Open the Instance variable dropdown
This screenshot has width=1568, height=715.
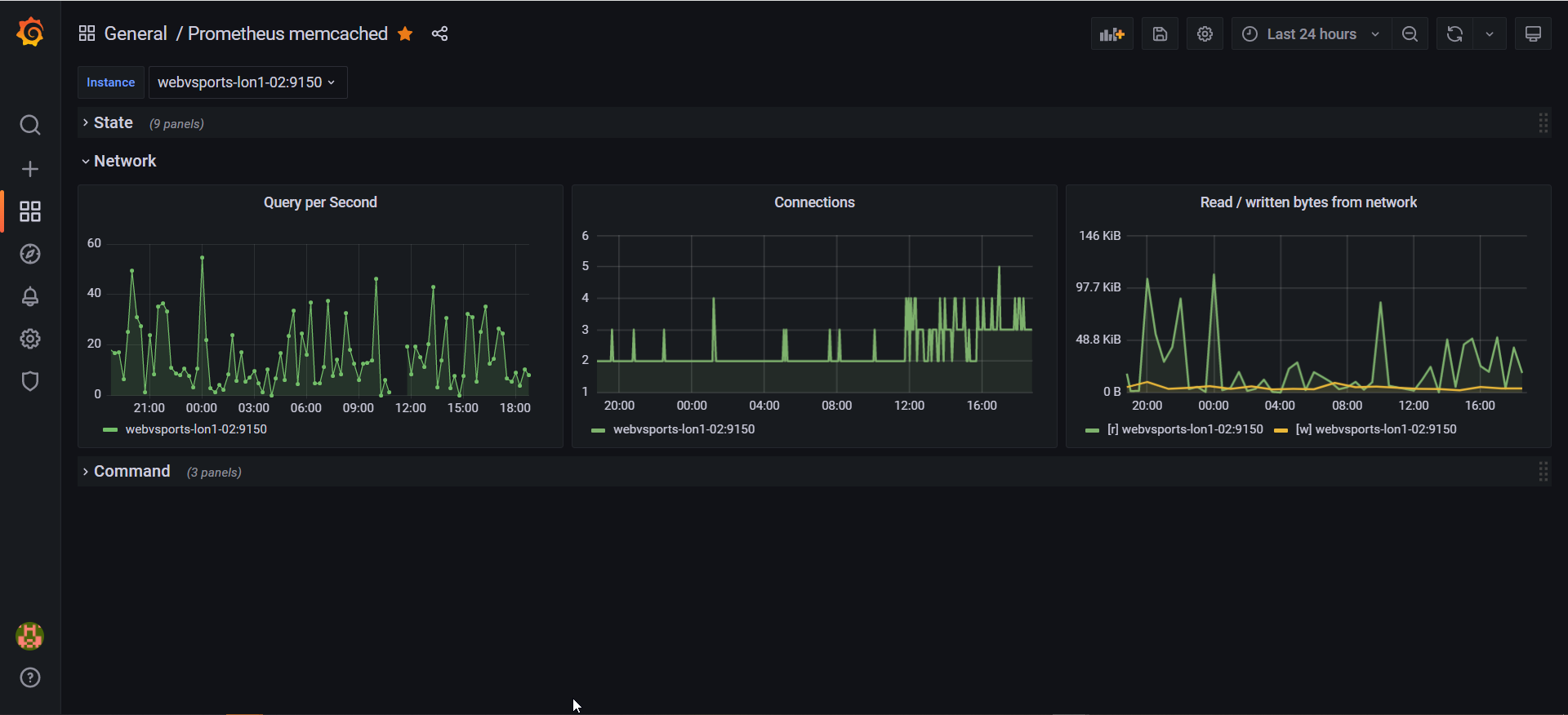click(247, 82)
